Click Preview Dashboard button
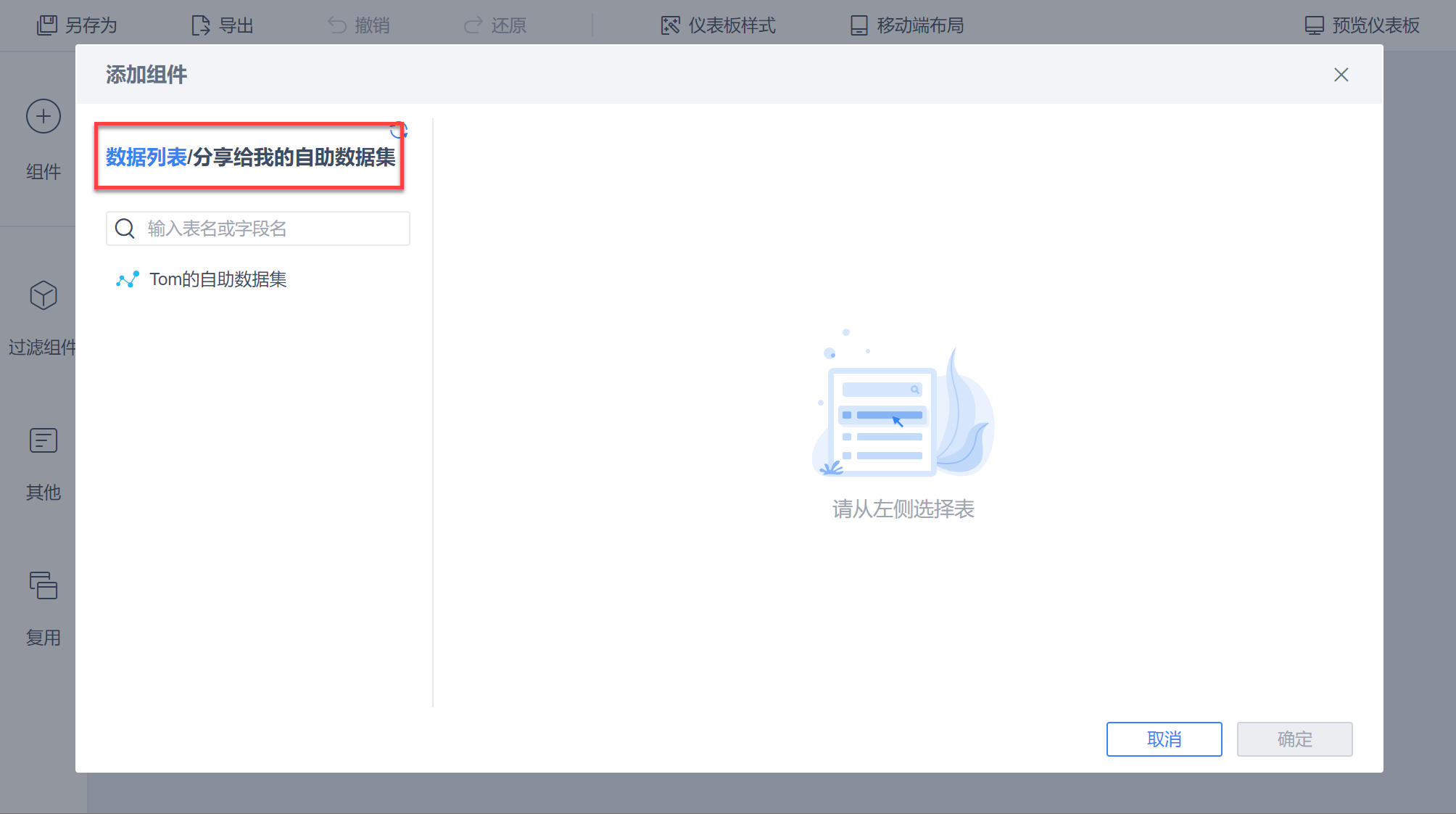Viewport: 1456px width, 814px height. point(1362,25)
